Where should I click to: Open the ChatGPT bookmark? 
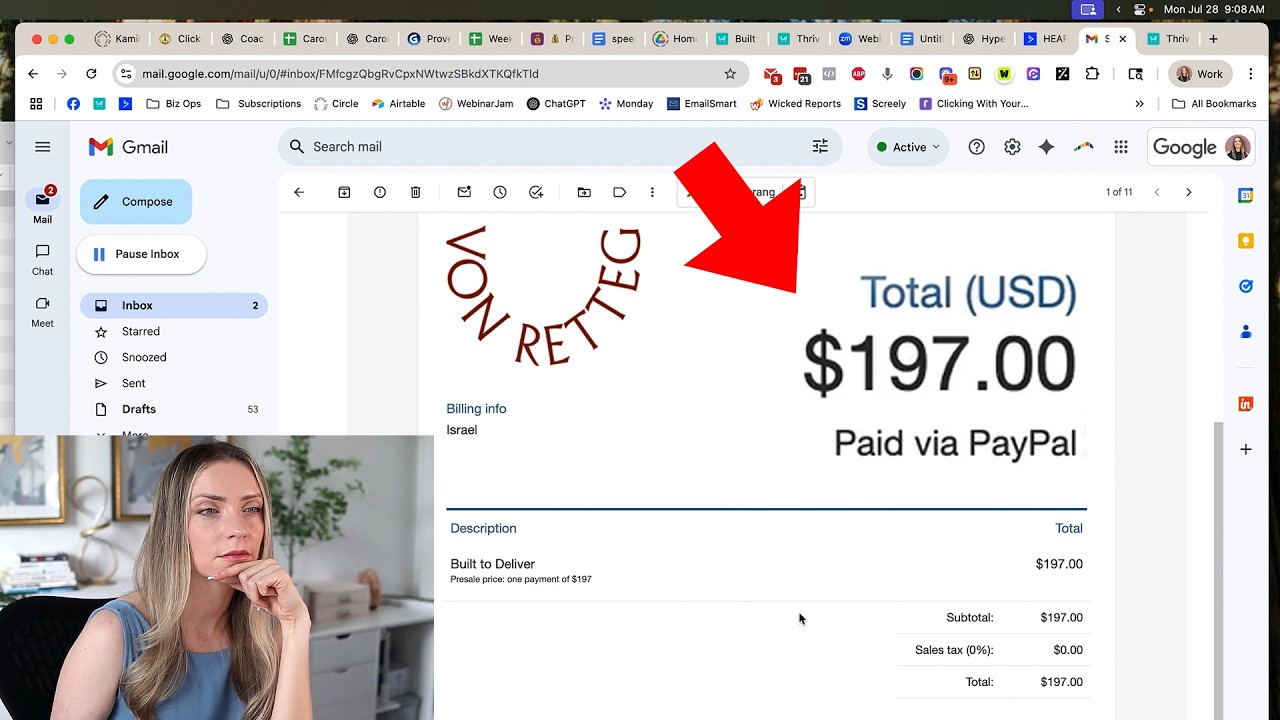(556, 104)
